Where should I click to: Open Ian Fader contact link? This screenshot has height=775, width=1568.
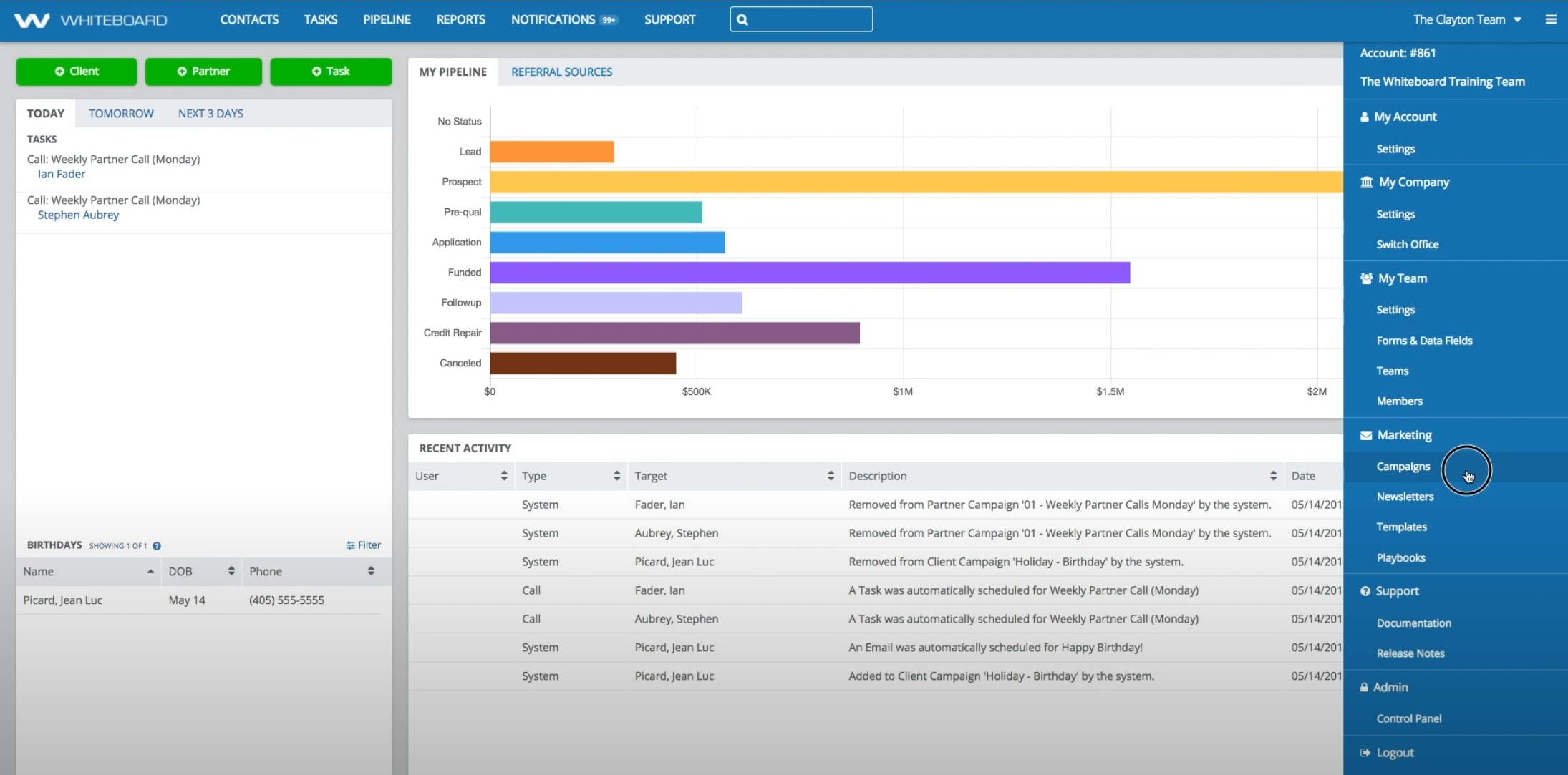click(x=62, y=174)
